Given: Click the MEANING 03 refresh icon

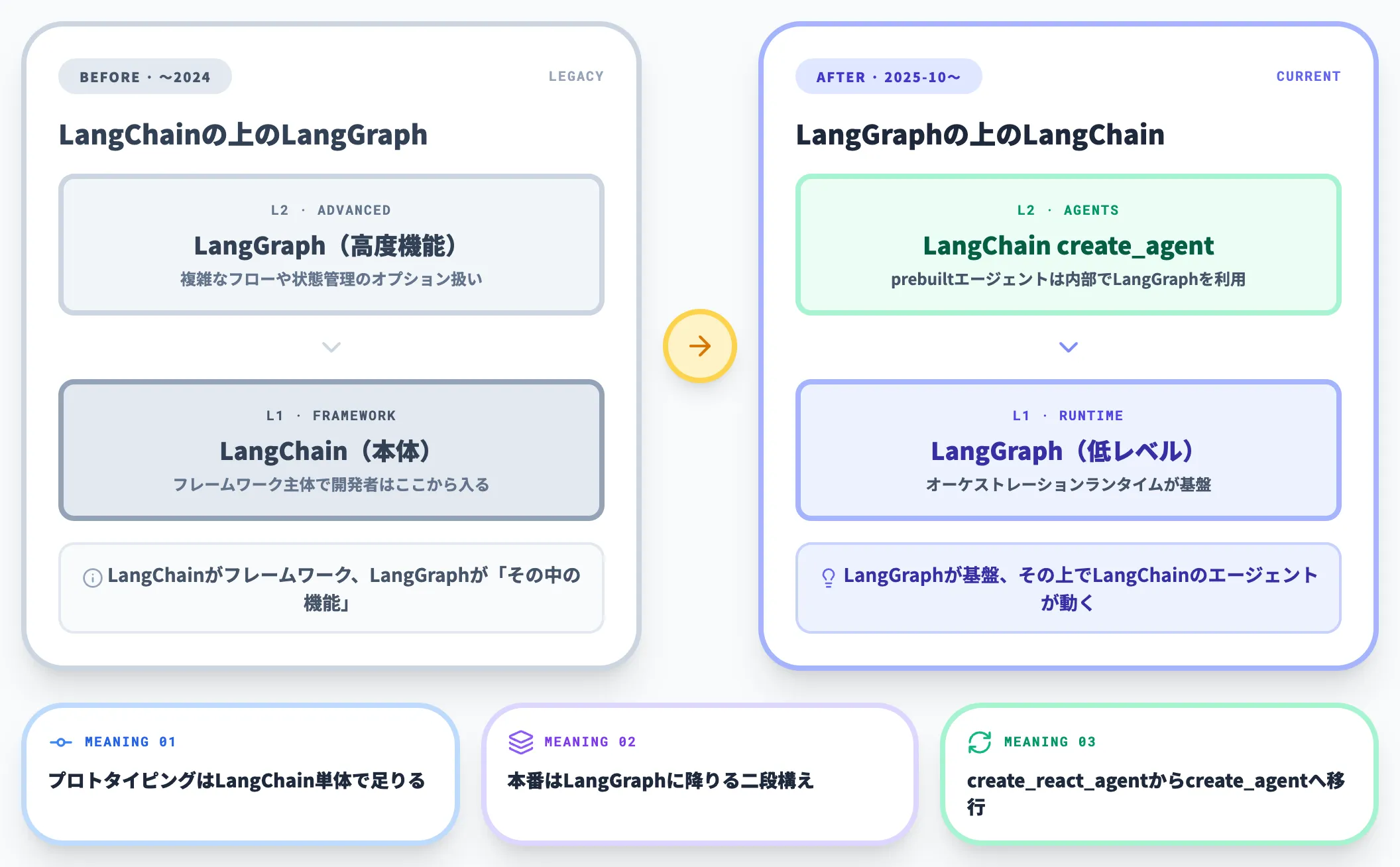Looking at the screenshot, I should (980, 742).
